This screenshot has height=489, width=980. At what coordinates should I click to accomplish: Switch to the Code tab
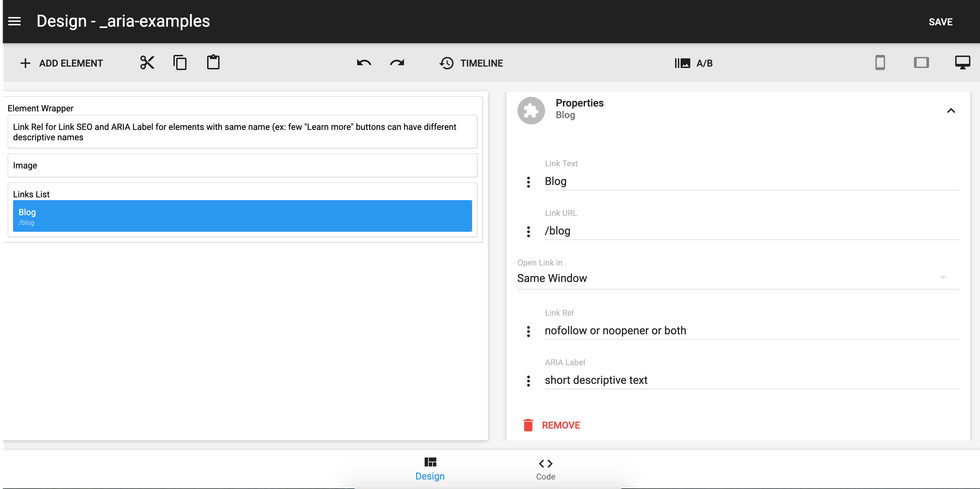pyautogui.click(x=545, y=469)
